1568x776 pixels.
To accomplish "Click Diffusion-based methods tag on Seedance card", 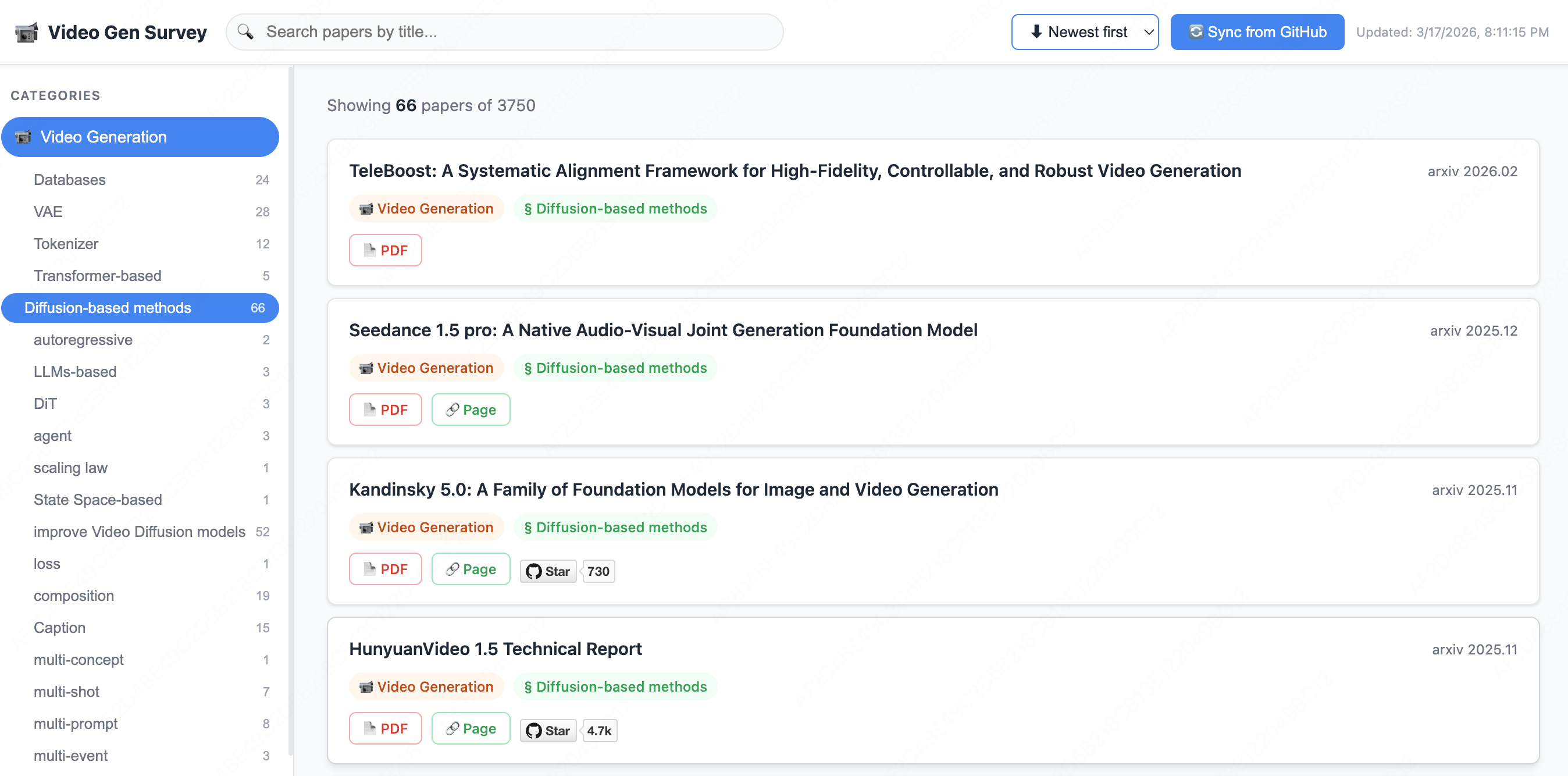I will tap(615, 368).
